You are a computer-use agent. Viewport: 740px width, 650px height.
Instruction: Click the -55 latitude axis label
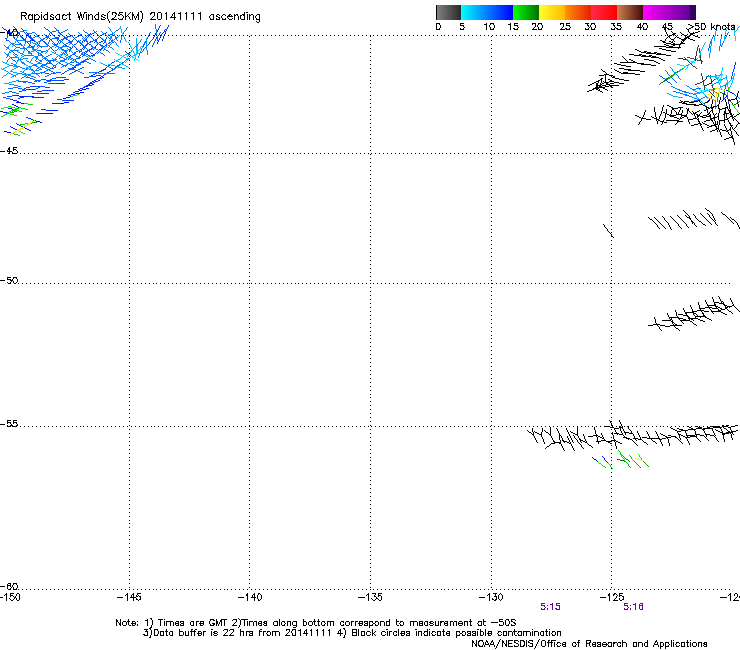click(9, 423)
